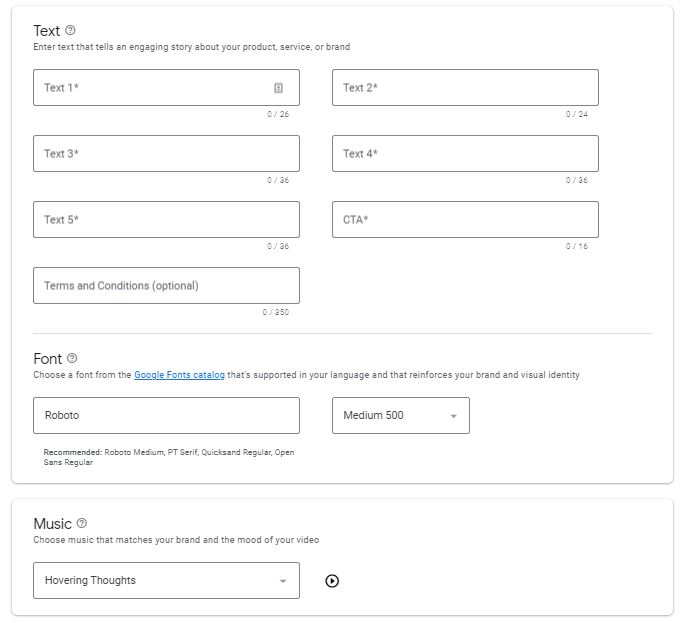Click into the Text 2 field

click(x=465, y=88)
